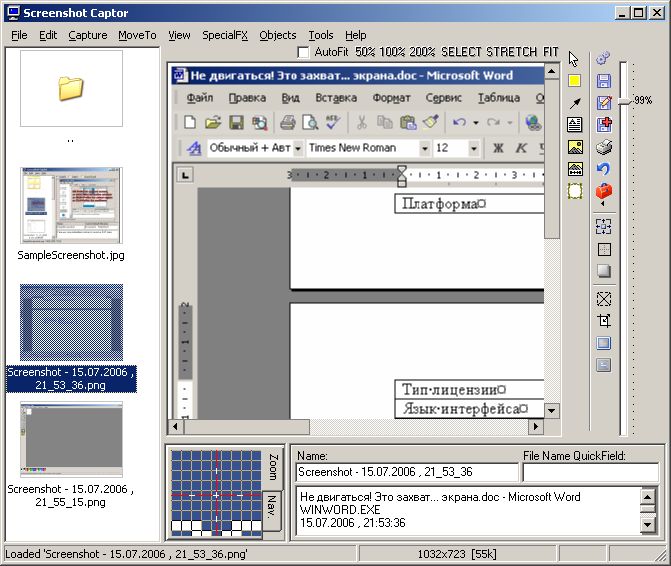The width and height of the screenshot is (671, 566).
Task: Open the MoveTo menu
Action: pyautogui.click(x=137, y=35)
